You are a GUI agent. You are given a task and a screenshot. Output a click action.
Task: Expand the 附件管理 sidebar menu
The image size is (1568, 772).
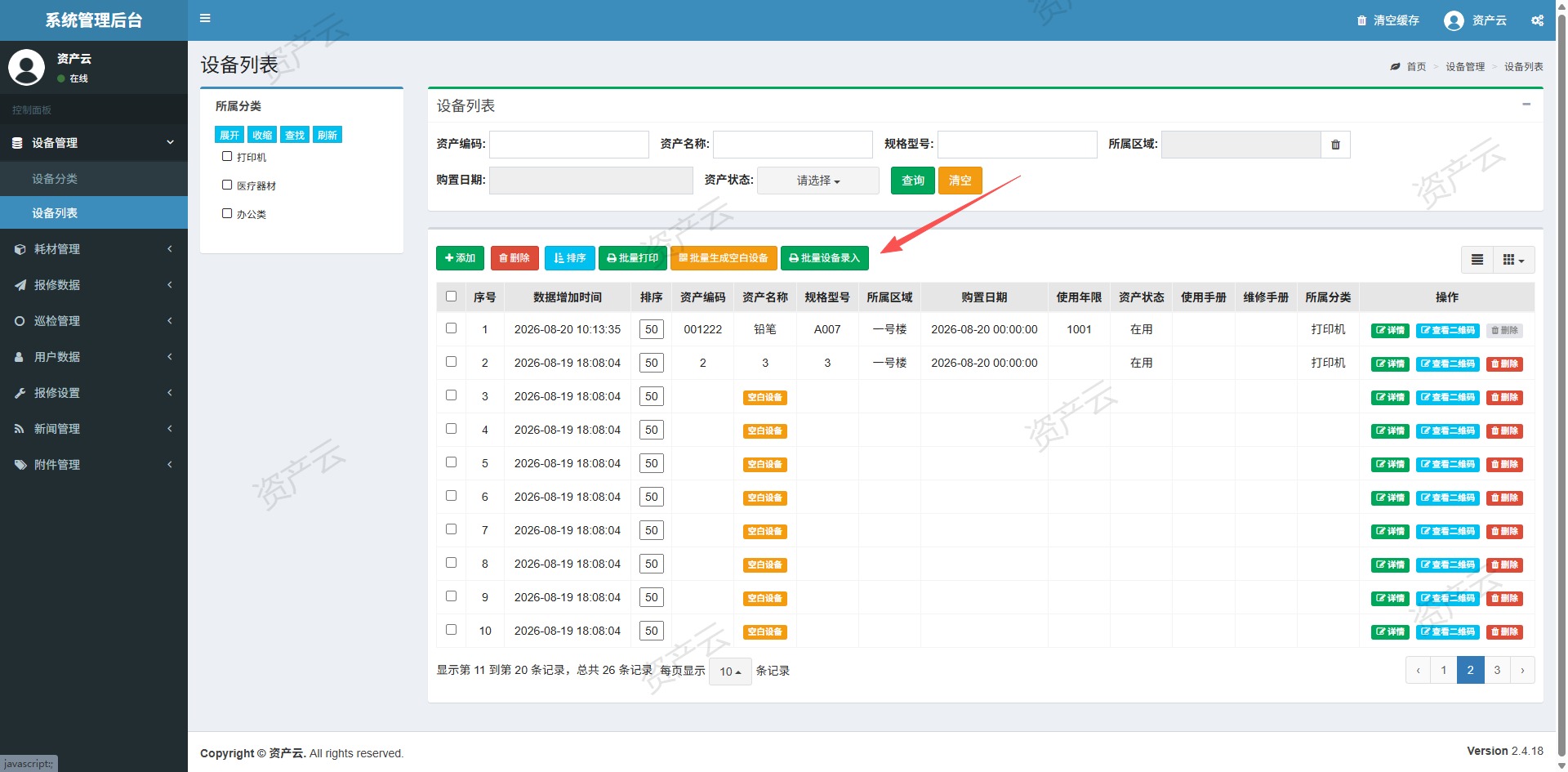[94, 465]
